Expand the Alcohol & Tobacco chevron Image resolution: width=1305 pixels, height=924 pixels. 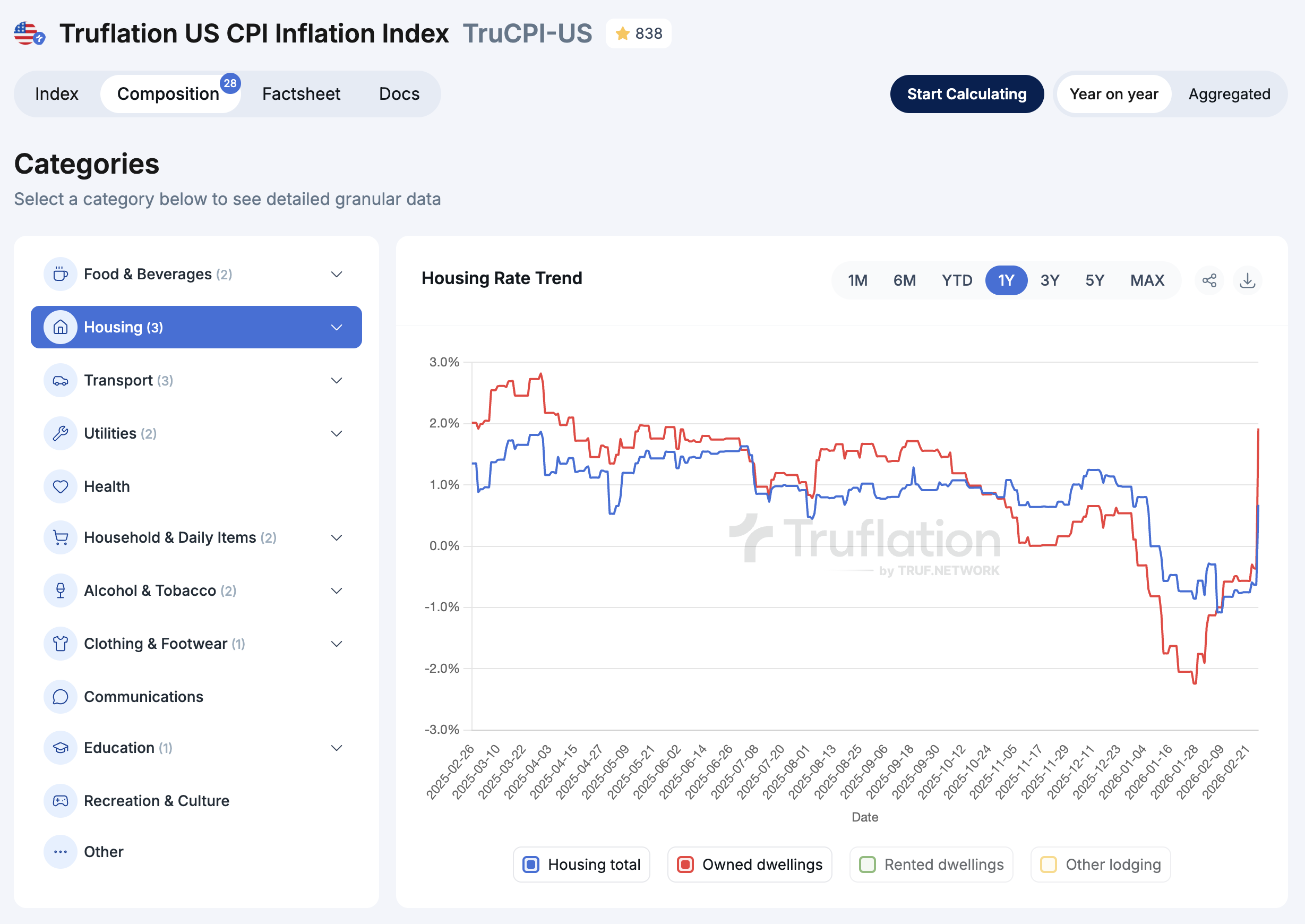[336, 591]
